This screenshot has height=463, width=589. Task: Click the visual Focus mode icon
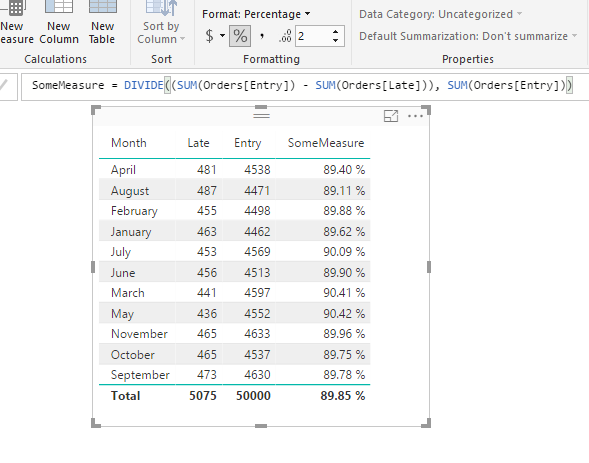coord(391,116)
